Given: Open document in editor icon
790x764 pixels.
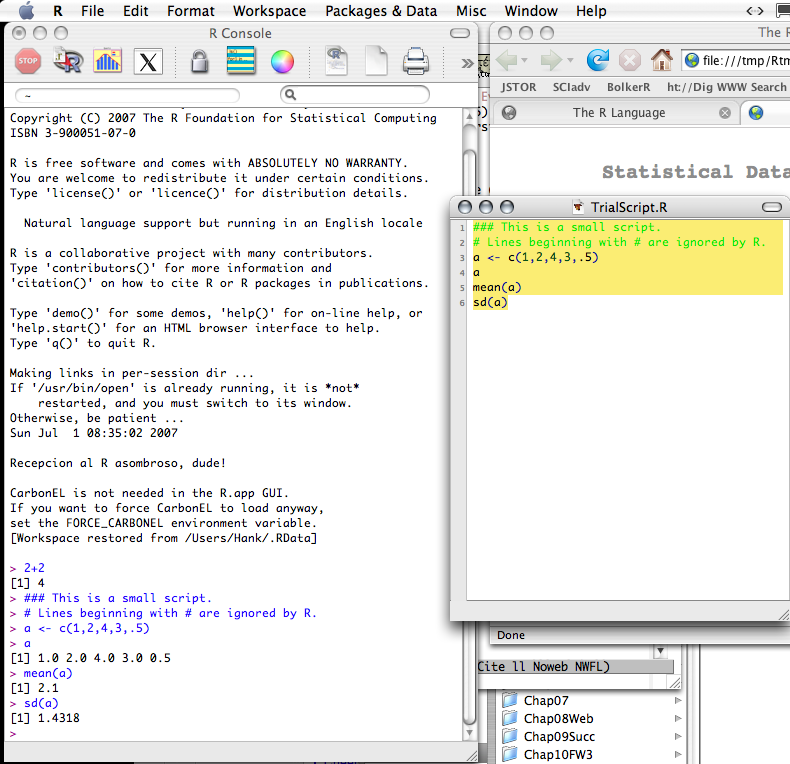Looking at the screenshot, I should coord(336,61).
